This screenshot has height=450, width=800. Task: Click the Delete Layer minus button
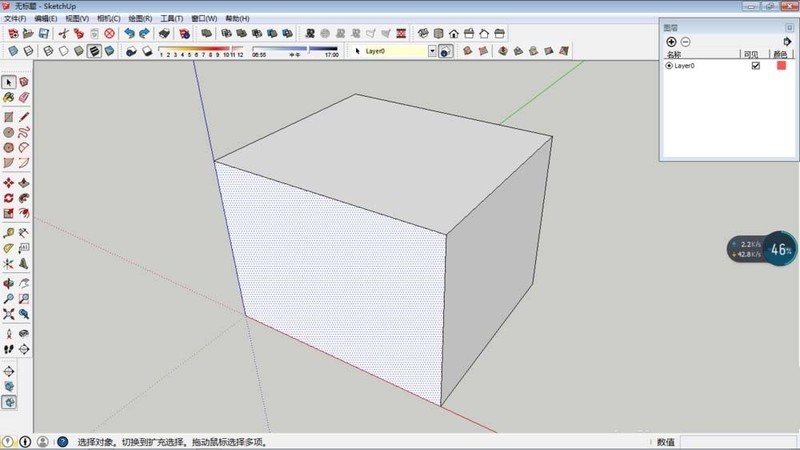[685, 41]
